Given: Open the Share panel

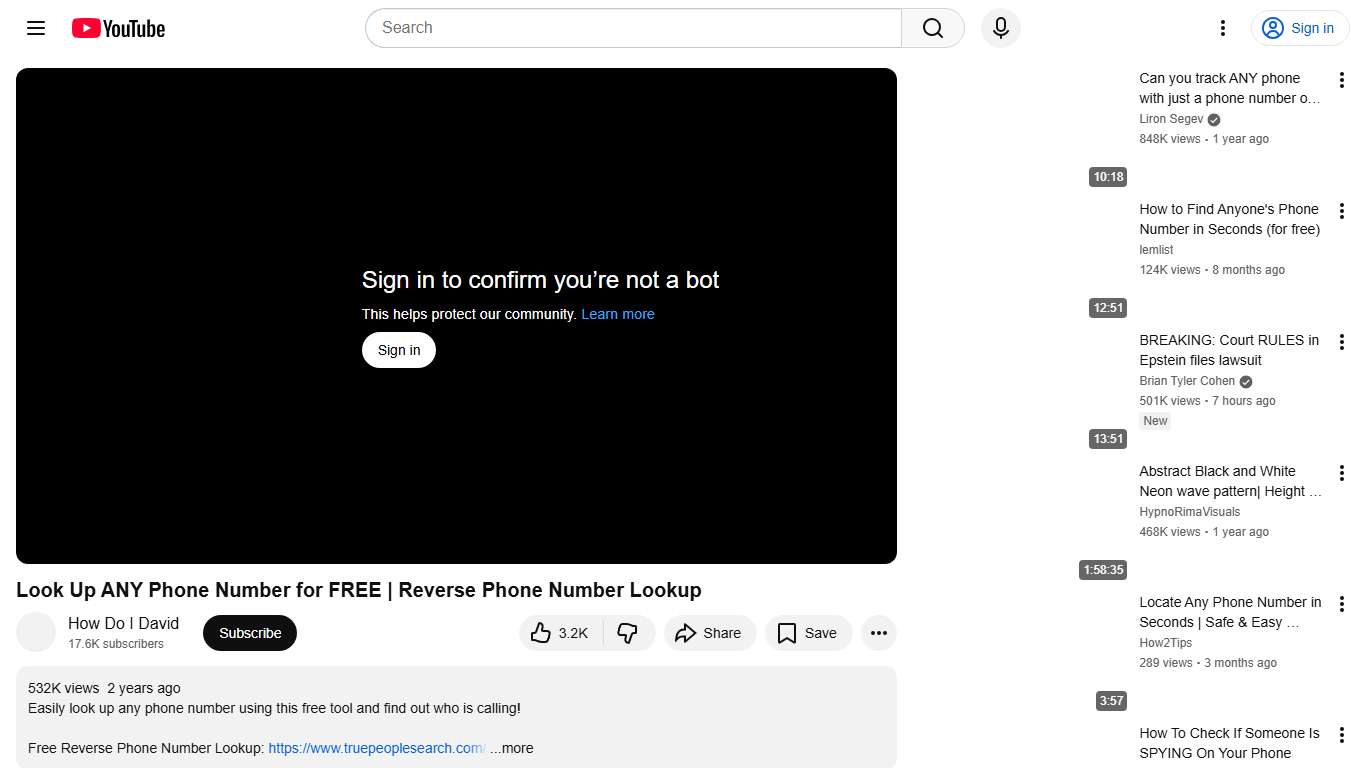Looking at the screenshot, I should tap(710, 633).
